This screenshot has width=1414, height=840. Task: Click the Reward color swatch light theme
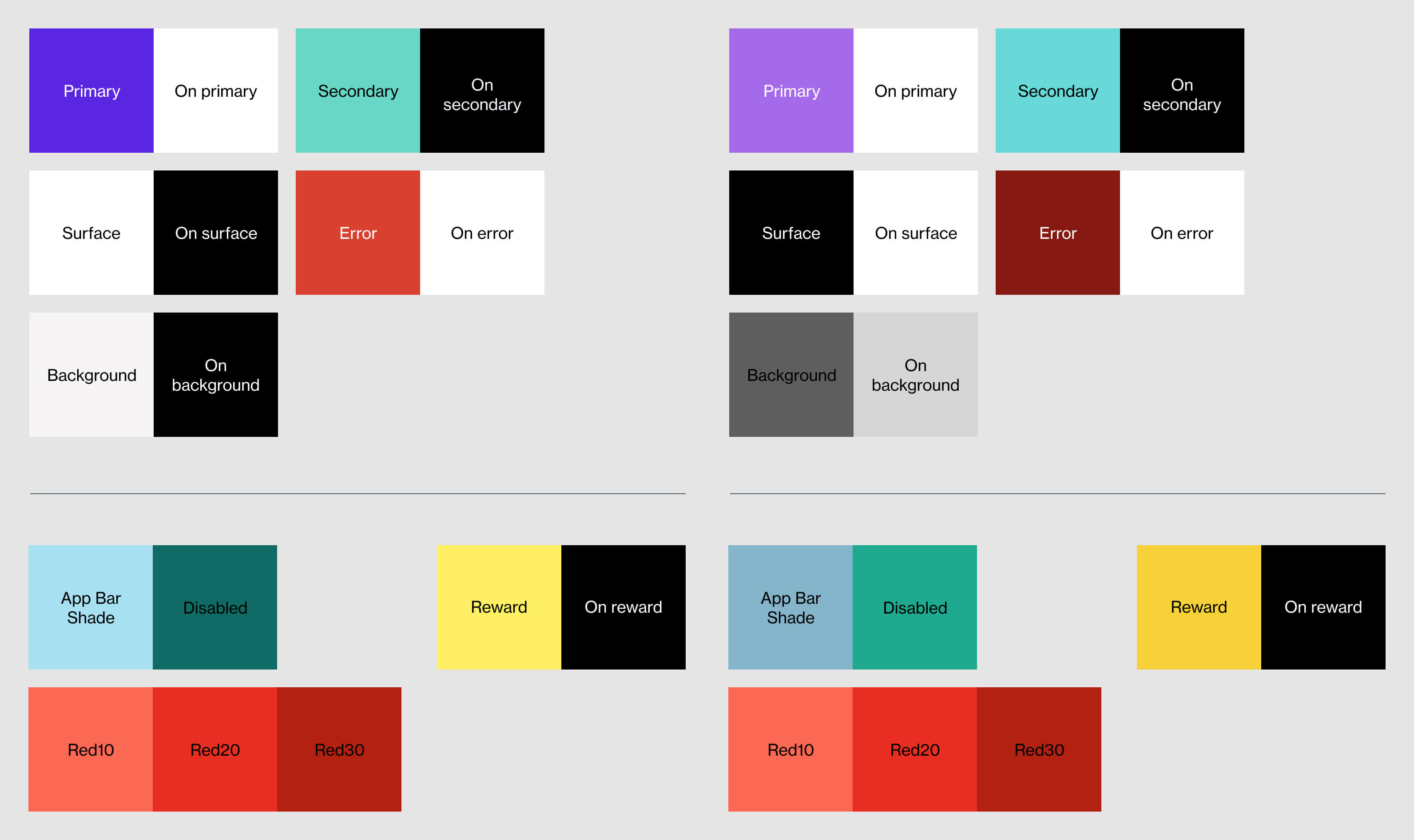click(499, 607)
